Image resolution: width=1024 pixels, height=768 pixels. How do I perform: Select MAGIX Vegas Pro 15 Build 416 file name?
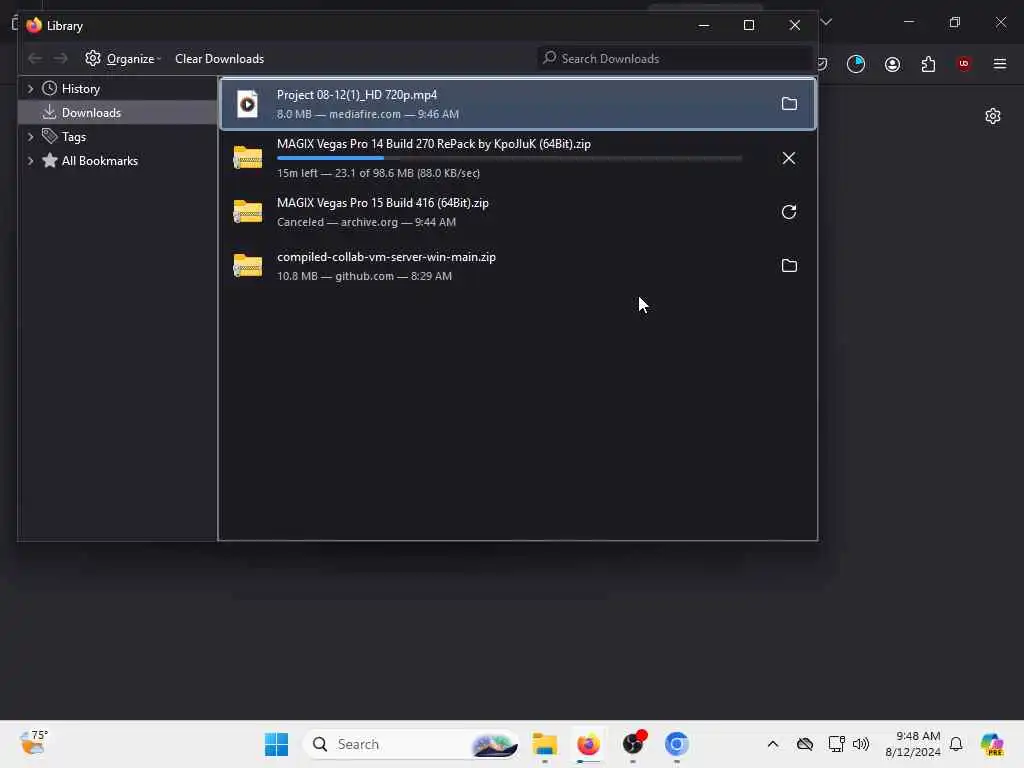[x=383, y=203]
